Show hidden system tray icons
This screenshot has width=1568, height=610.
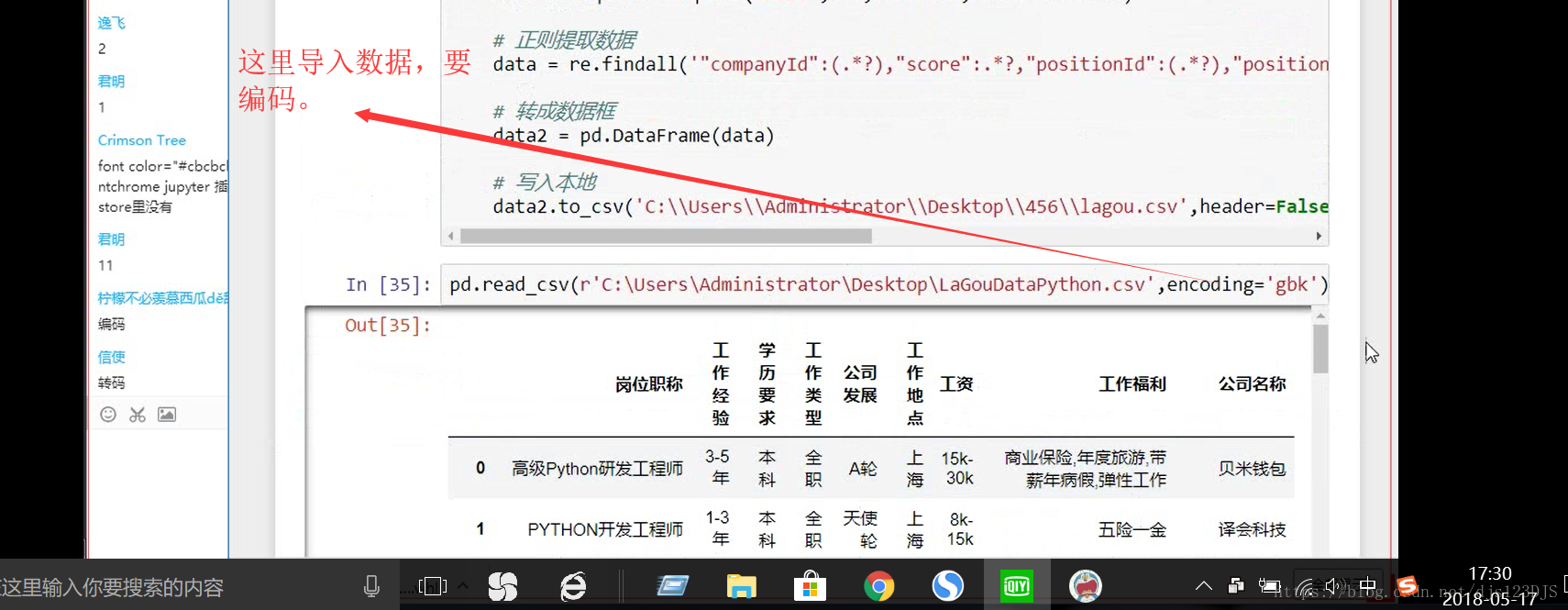tap(1204, 586)
